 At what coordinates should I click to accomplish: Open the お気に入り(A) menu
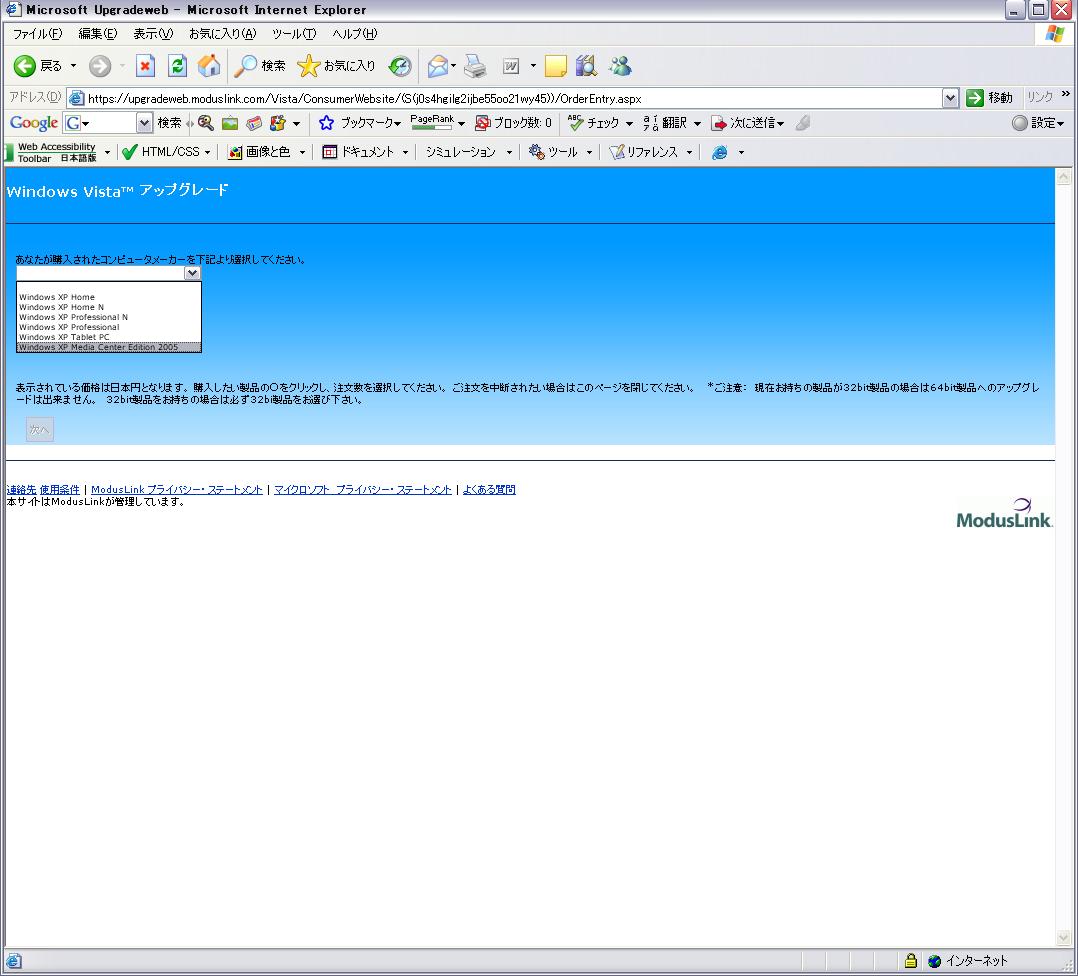coord(222,34)
